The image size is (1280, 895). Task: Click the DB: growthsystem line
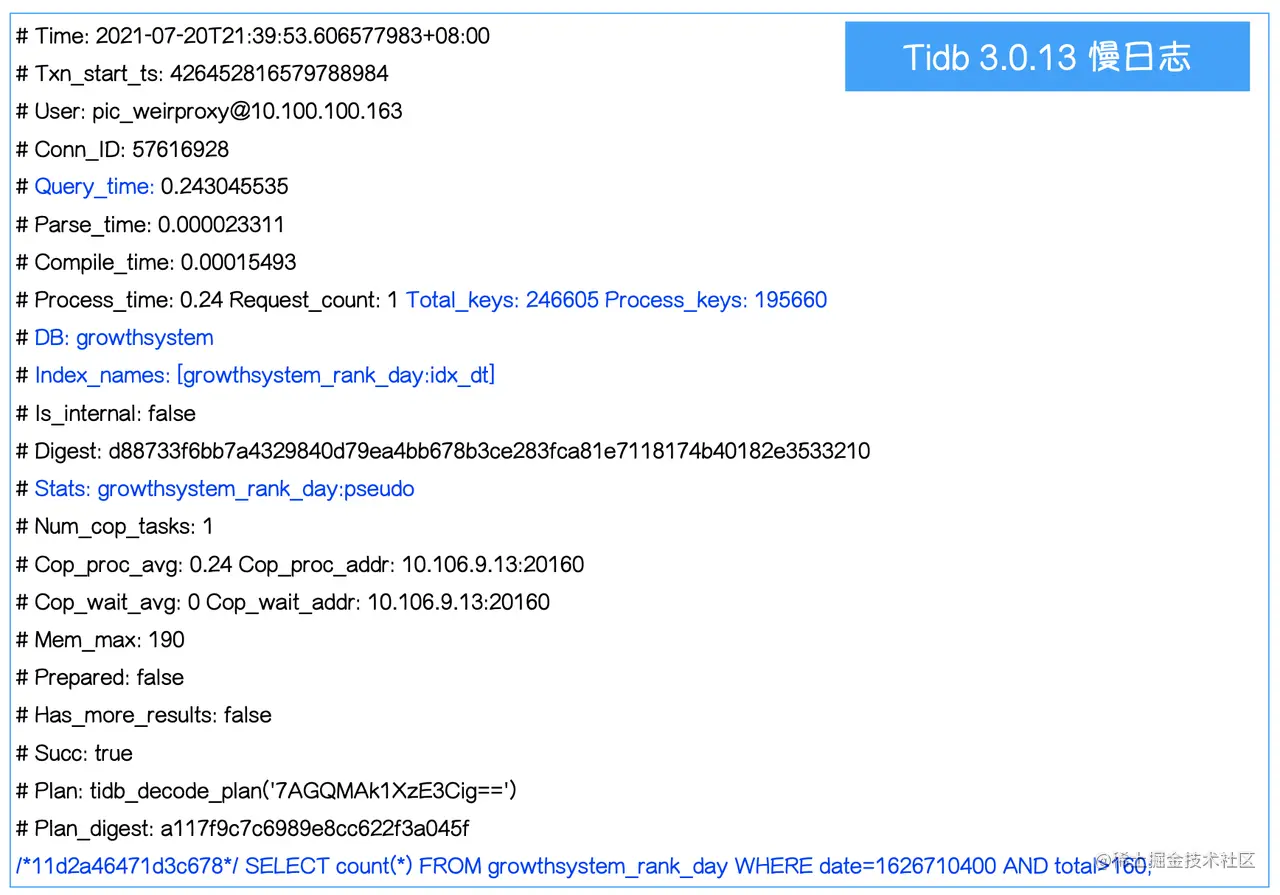click(115, 338)
